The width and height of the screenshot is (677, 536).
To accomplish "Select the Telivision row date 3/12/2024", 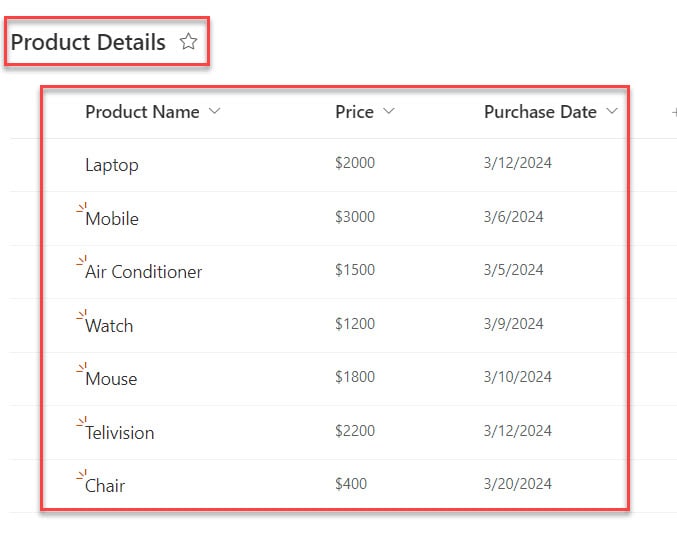I will tap(518, 431).
